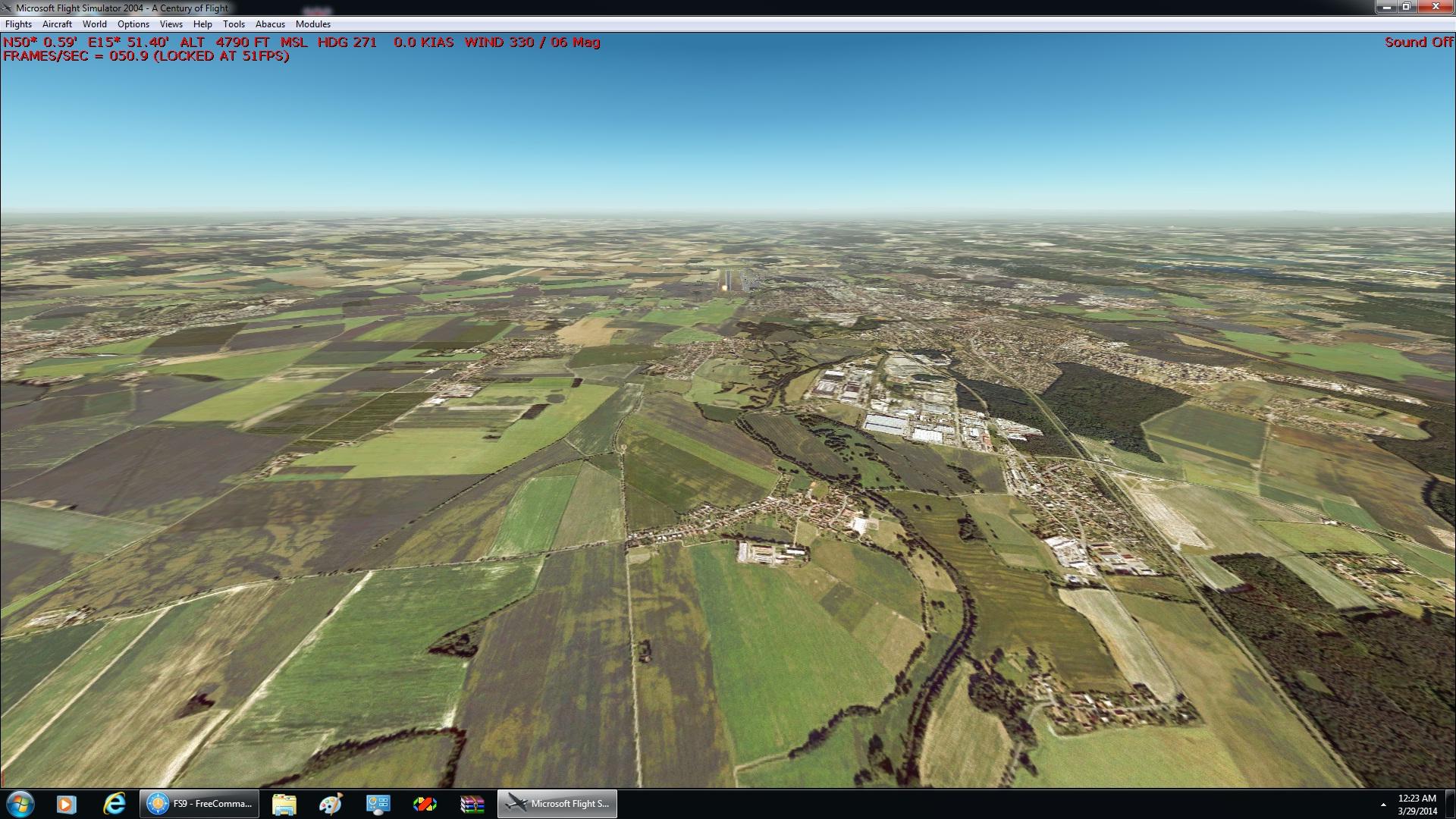Restore down the Flight Simulator window
This screenshot has height=819, width=1456.
tap(1407, 7)
